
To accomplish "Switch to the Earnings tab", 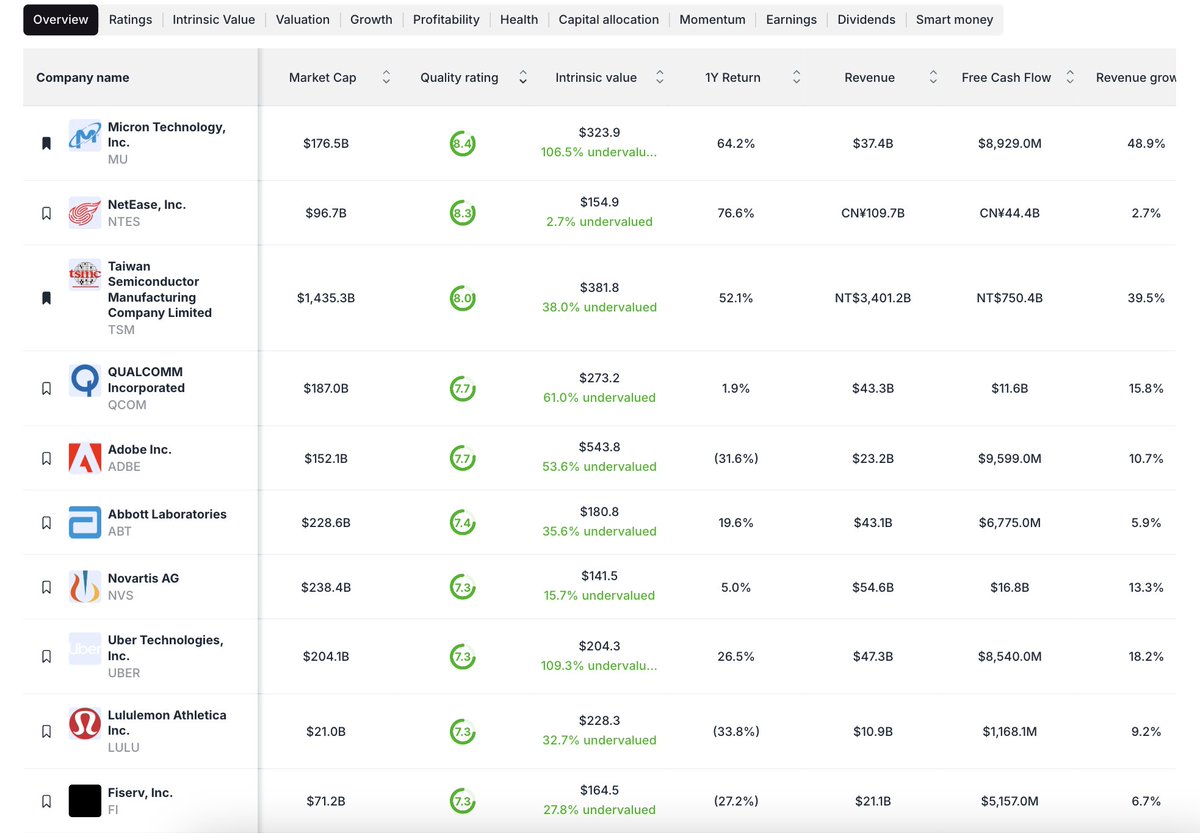I will pos(791,19).
